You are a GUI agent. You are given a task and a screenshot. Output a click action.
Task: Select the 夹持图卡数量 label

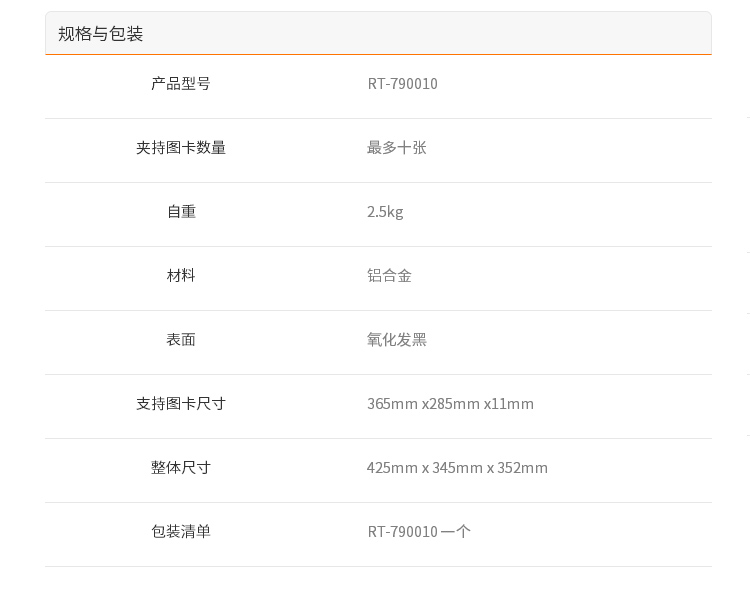coord(181,147)
